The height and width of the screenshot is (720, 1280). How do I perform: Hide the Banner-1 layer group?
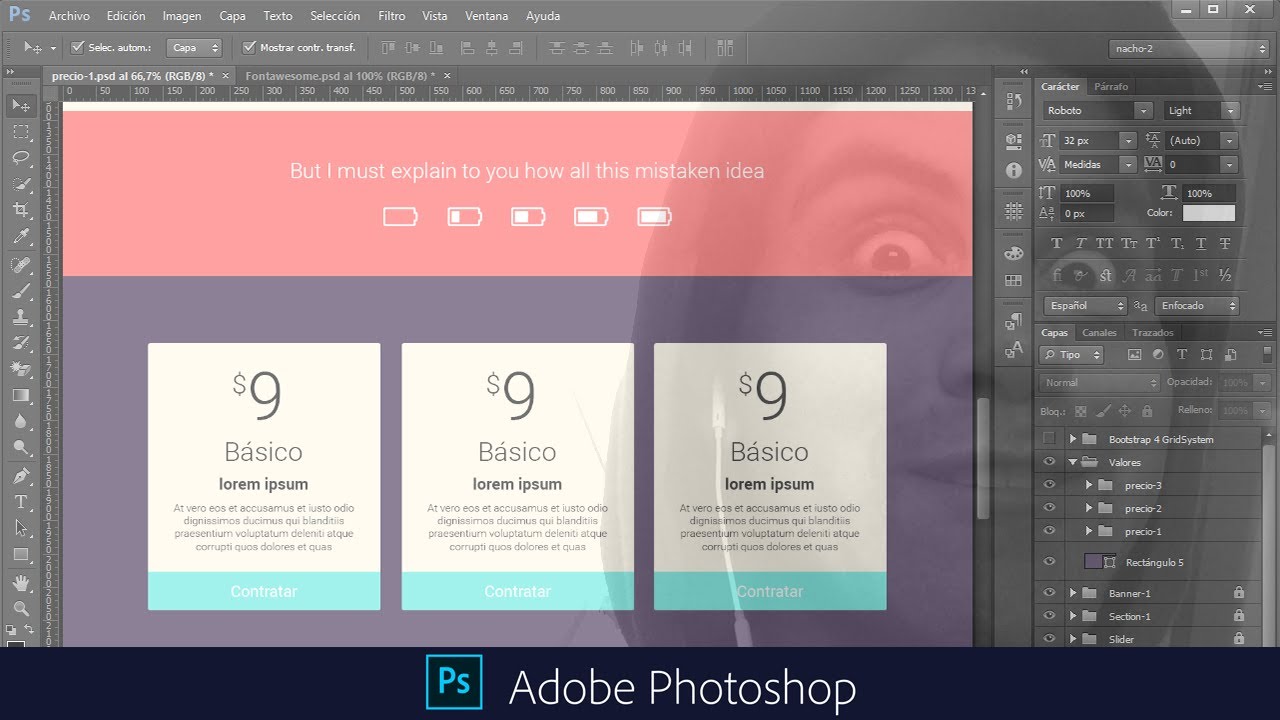[1048, 593]
